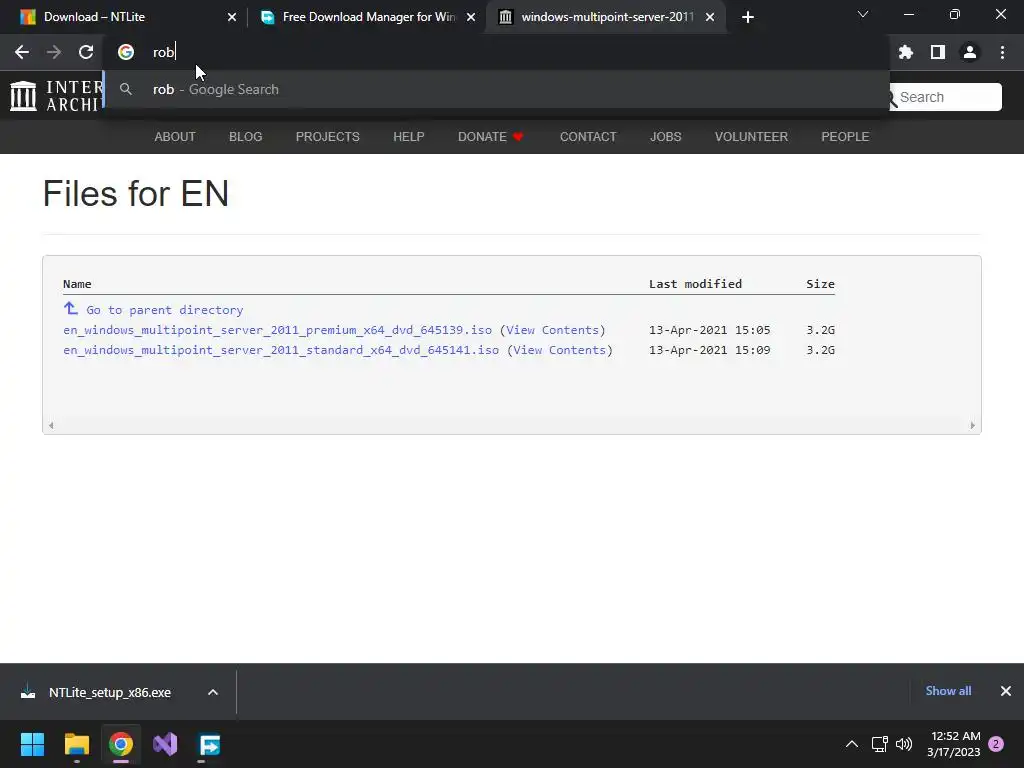
Task: Open Visual Studio from taskbar
Action: point(165,744)
